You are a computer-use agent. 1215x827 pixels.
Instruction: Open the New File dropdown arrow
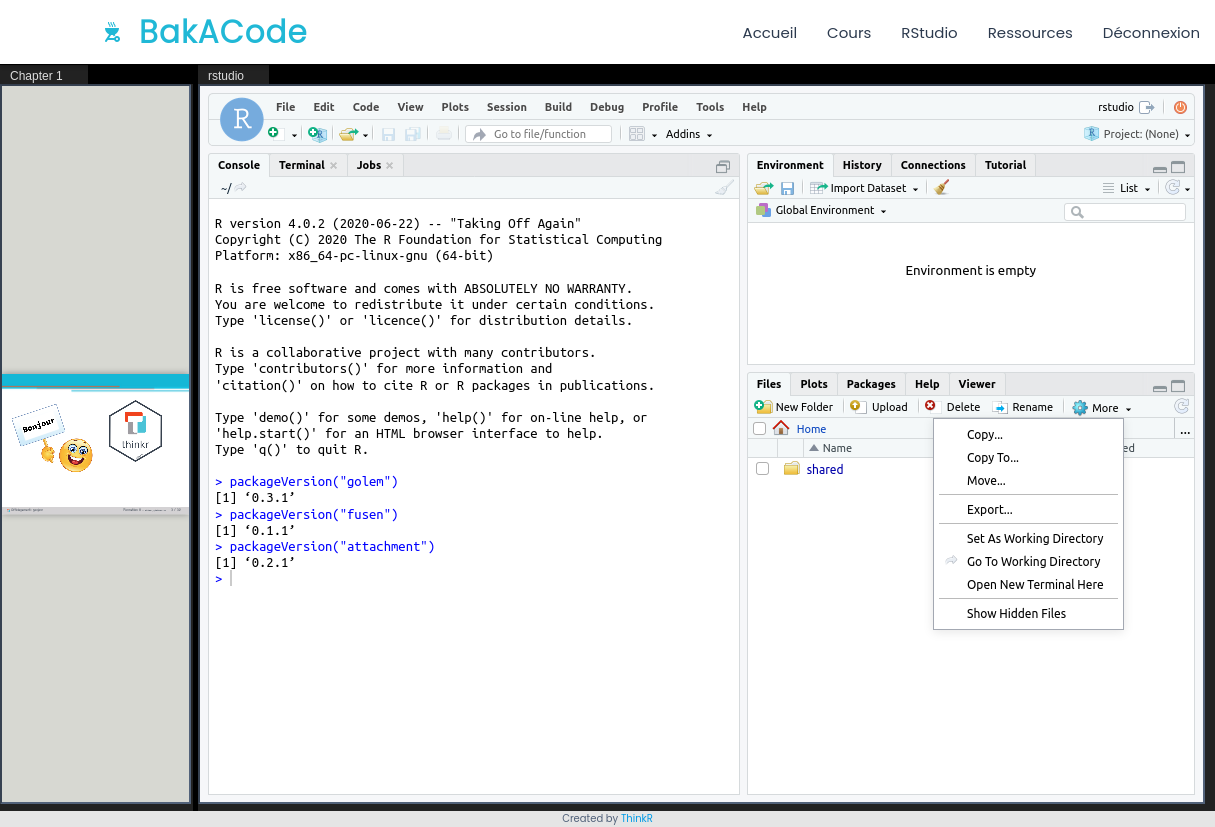294,135
